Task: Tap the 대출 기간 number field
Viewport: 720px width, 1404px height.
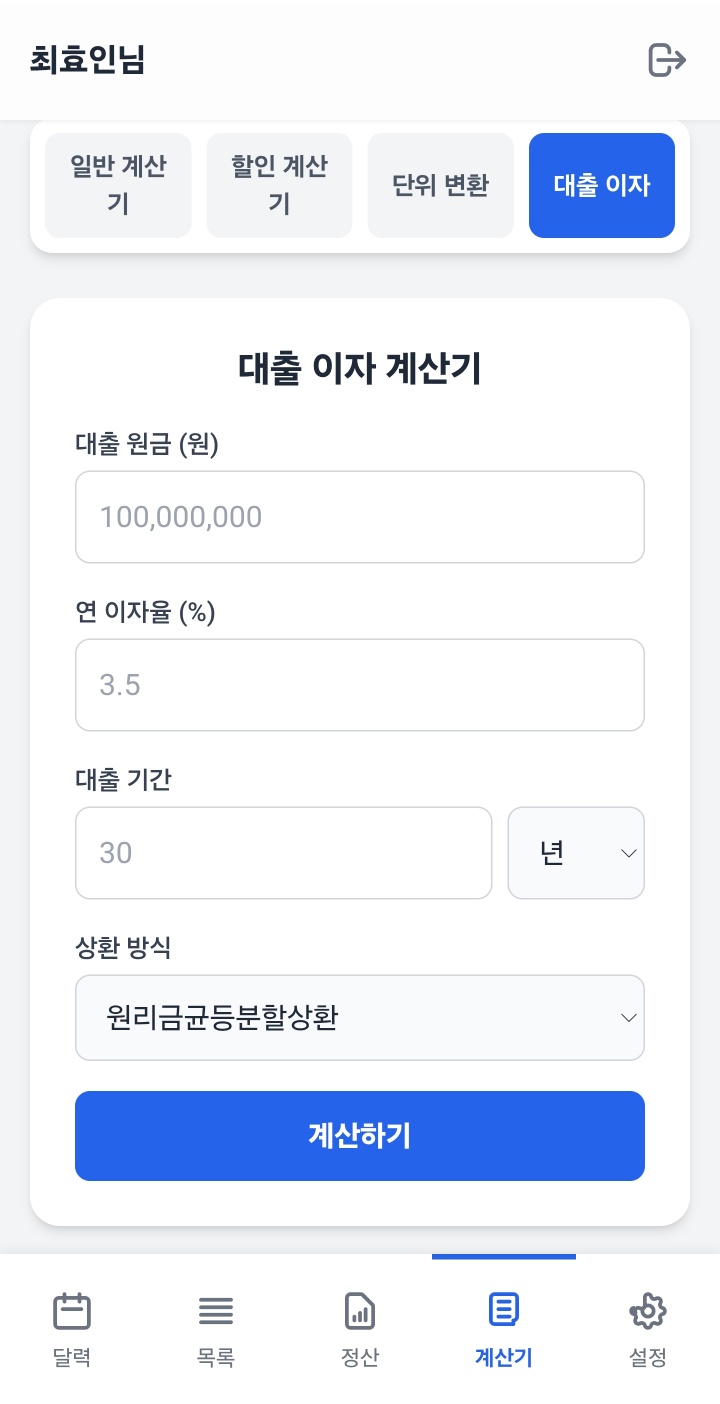Action: 283,853
